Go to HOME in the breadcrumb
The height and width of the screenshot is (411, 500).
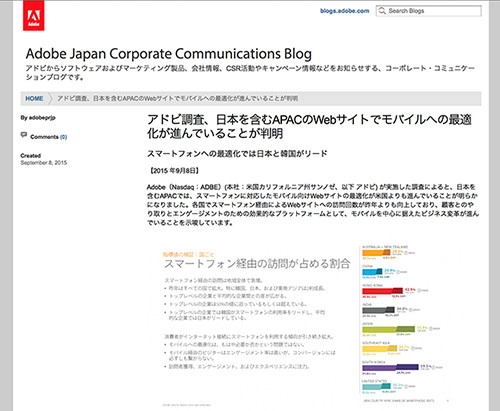pos(34,99)
